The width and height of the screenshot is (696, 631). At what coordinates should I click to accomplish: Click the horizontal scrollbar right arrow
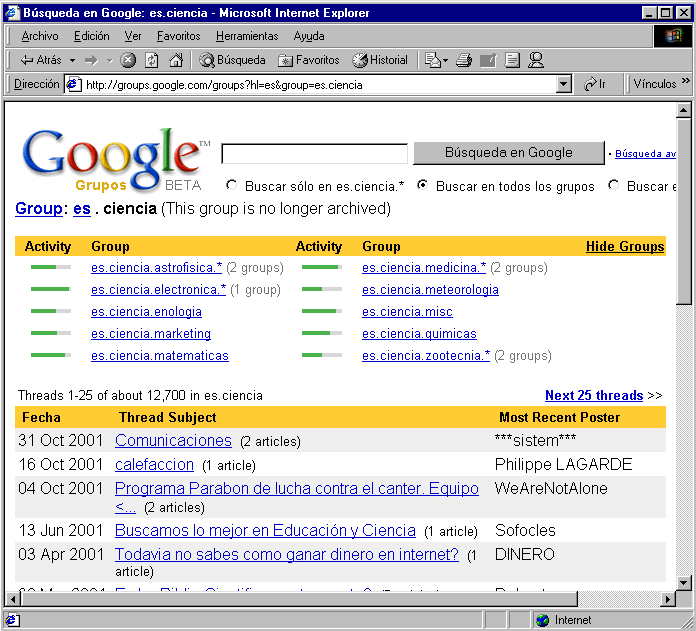pos(667,599)
